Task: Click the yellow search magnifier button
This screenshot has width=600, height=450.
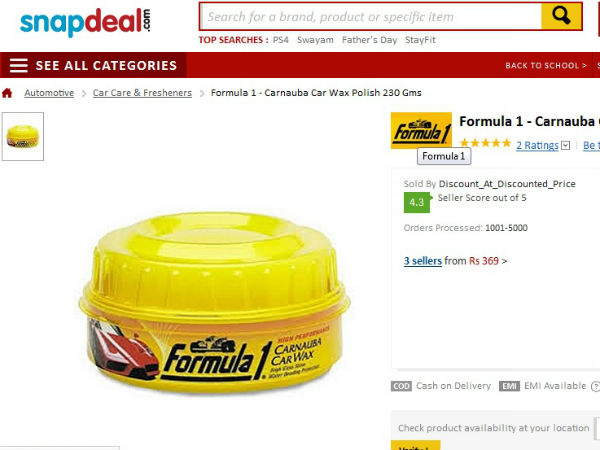Action: [561, 16]
